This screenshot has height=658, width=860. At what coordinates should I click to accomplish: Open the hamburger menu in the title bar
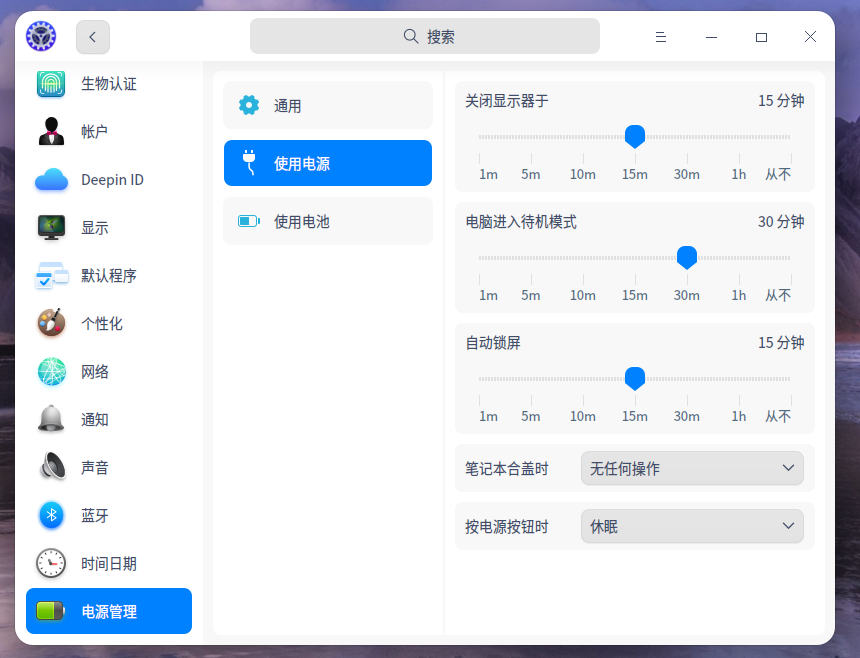pos(661,37)
